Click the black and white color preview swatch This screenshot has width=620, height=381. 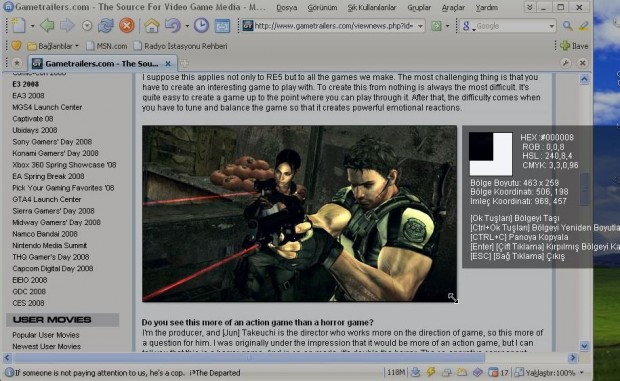491,154
